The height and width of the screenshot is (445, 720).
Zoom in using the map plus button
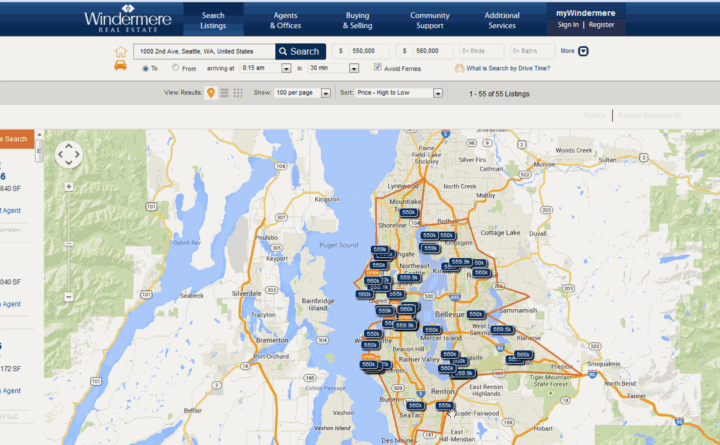68,186
